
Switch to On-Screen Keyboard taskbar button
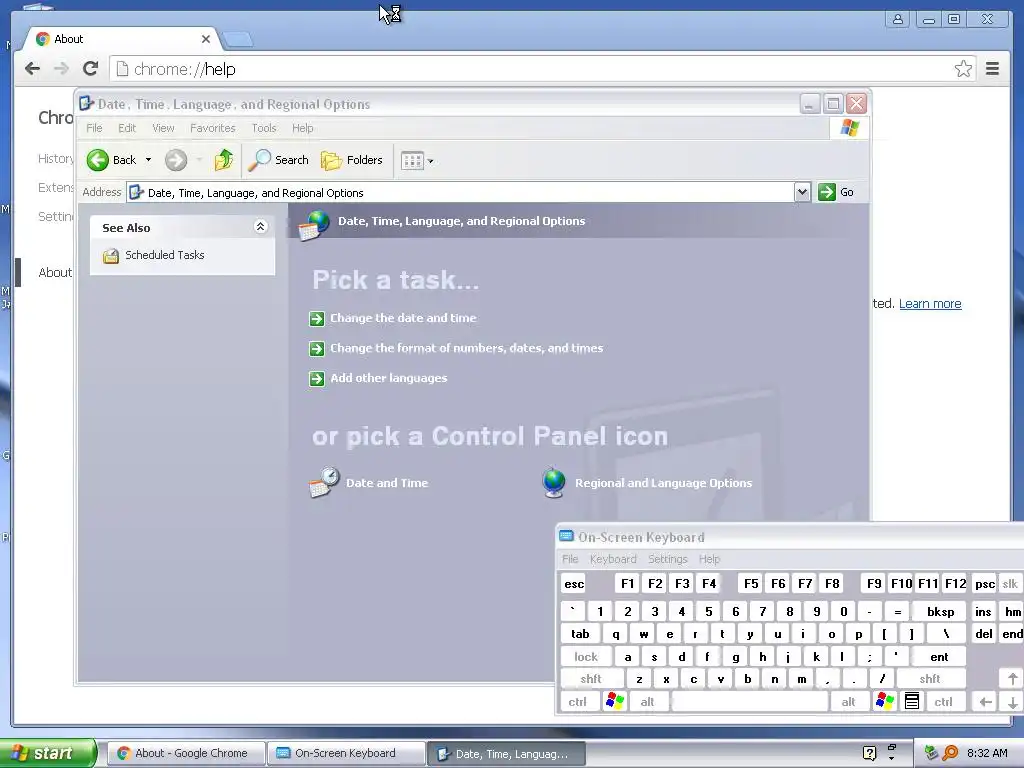[346, 753]
